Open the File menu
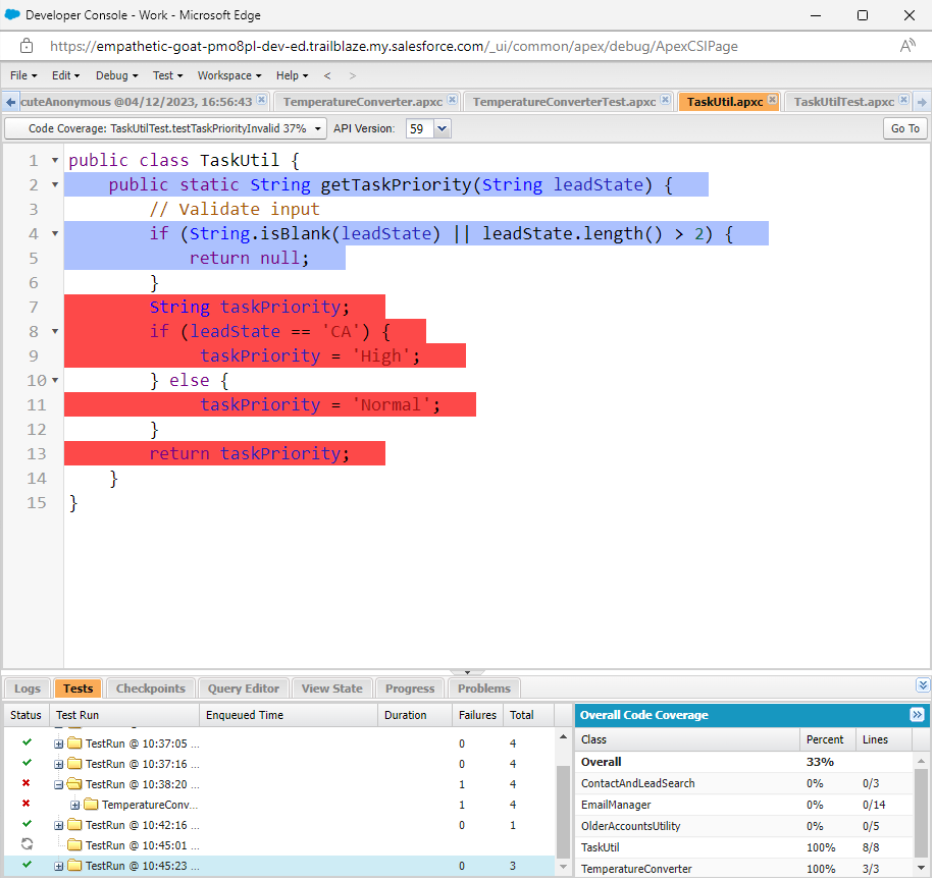932x878 pixels. pos(24,75)
